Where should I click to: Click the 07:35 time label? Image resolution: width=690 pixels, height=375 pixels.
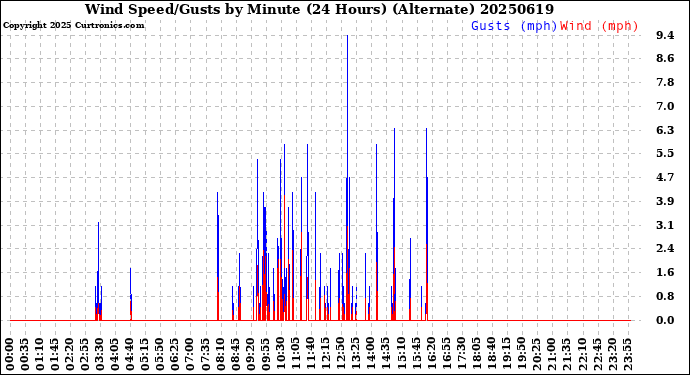coord(206,355)
